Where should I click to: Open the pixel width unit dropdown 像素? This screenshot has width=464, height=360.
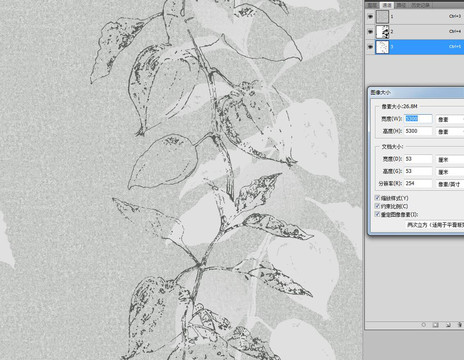pyautogui.click(x=450, y=119)
